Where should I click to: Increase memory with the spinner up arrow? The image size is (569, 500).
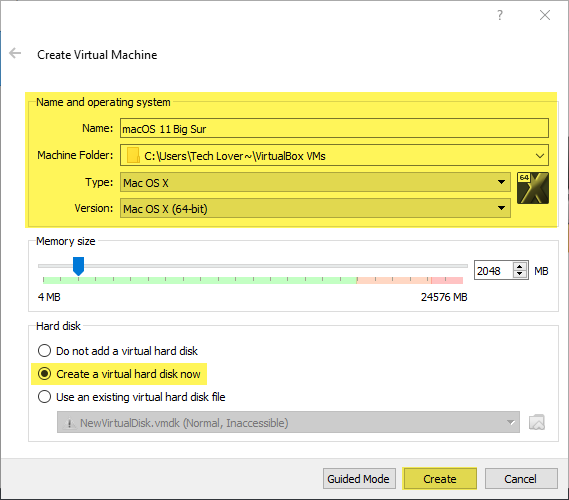point(520,267)
